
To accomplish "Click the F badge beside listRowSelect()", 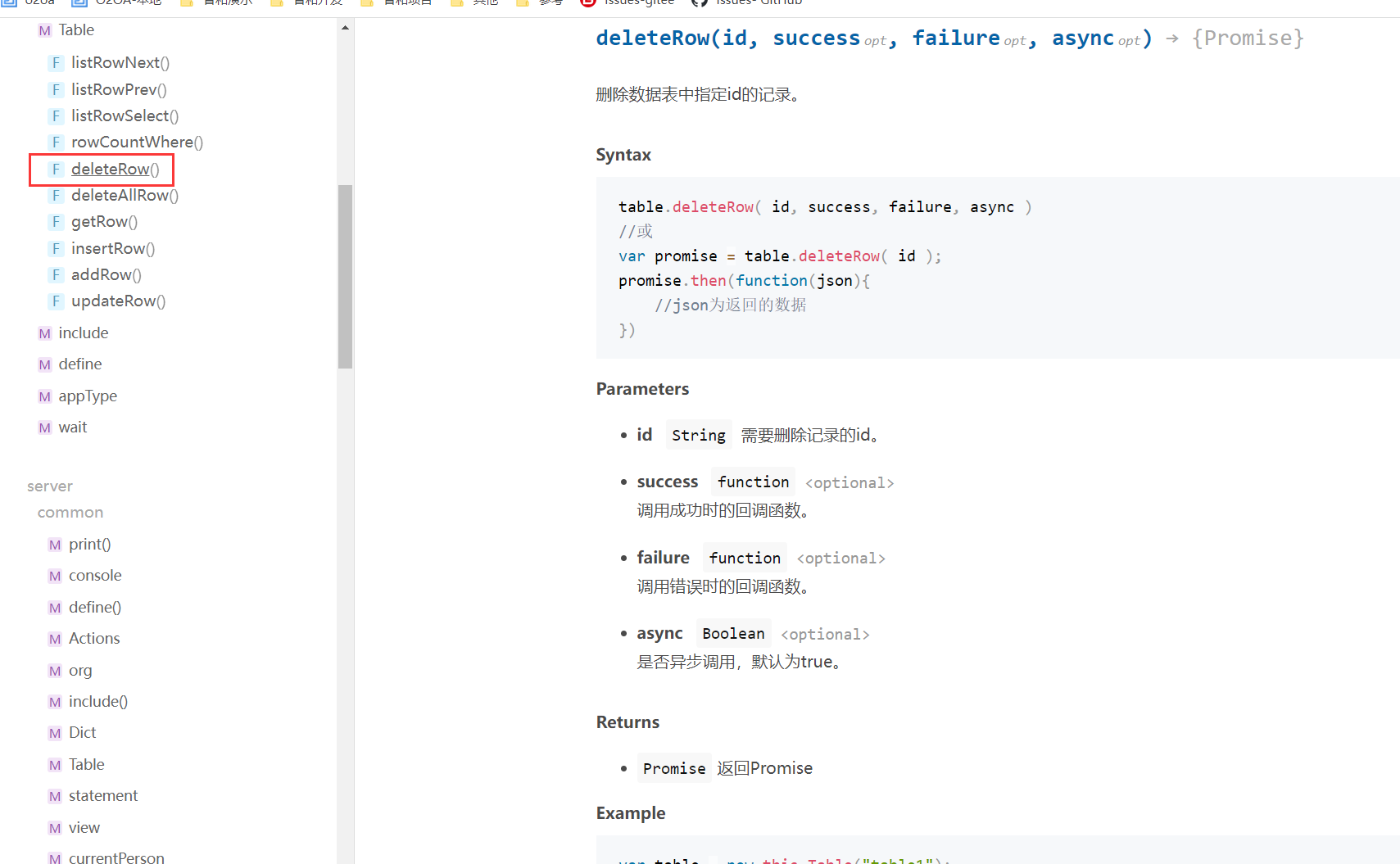I will coord(56,116).
